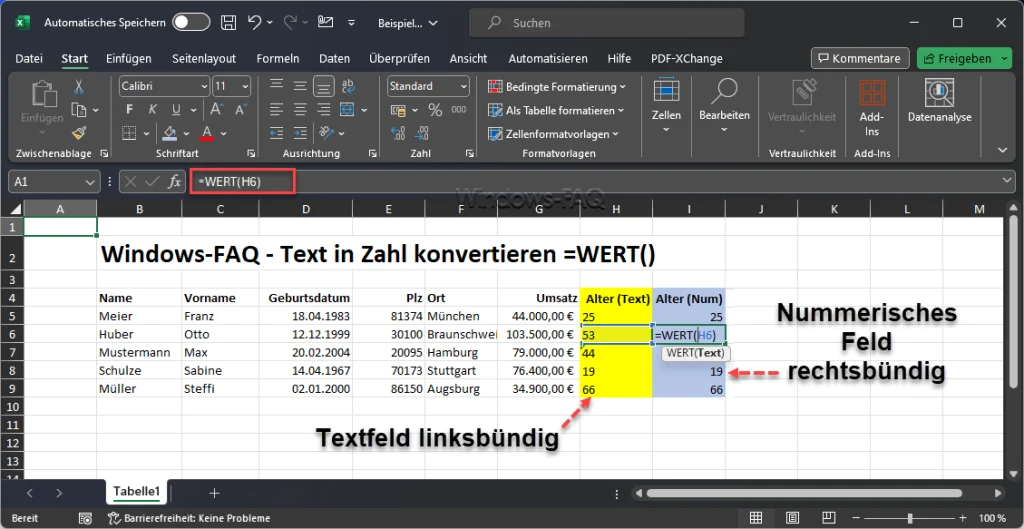
Task: Toggle underline (U) formatting
Action: click(x=175, y=110)
